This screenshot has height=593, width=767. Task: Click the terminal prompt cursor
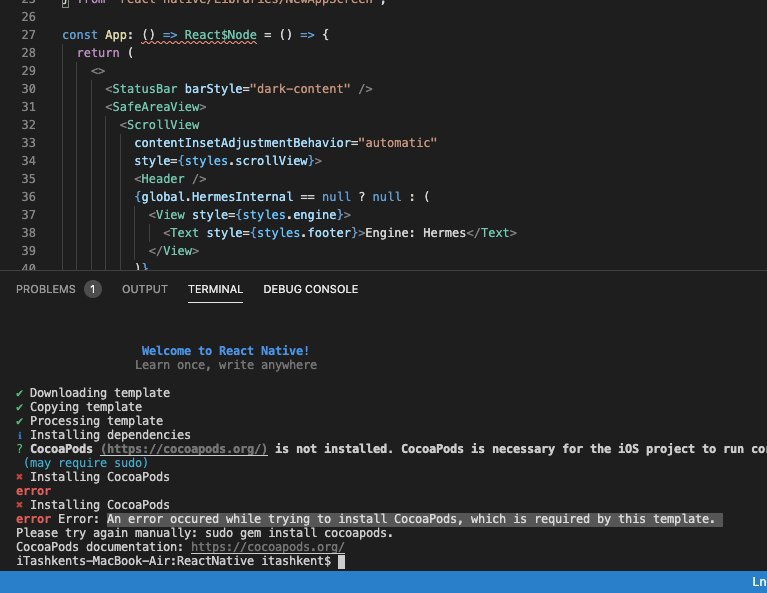[341, 561]
